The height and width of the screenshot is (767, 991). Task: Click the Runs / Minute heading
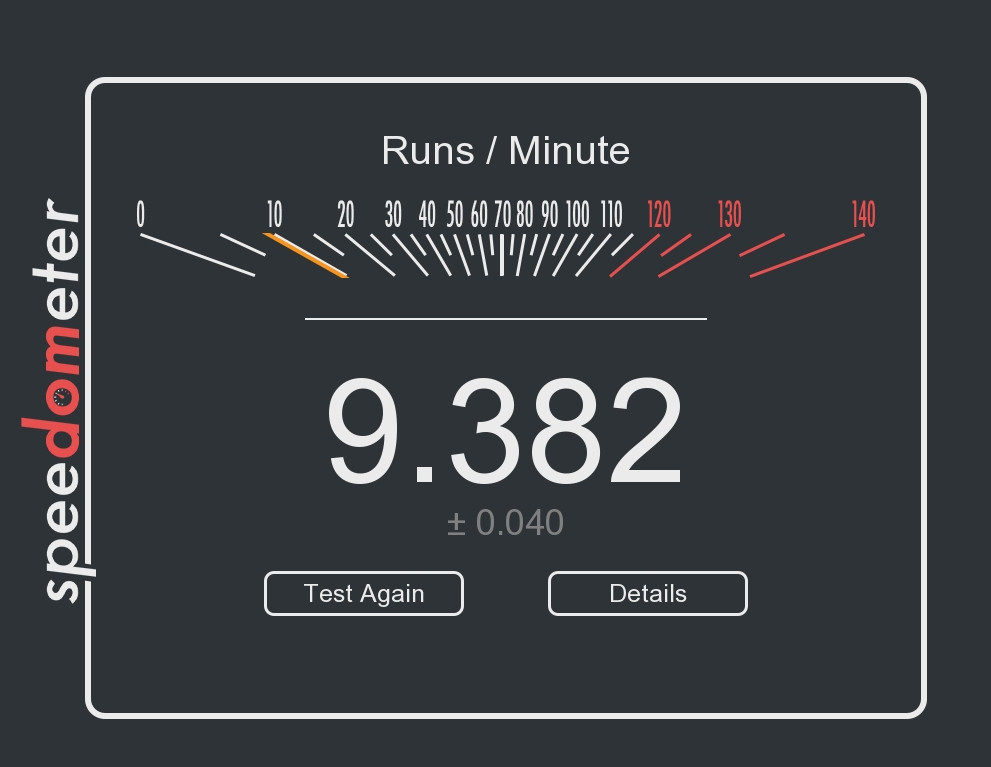tap(505, 150)
